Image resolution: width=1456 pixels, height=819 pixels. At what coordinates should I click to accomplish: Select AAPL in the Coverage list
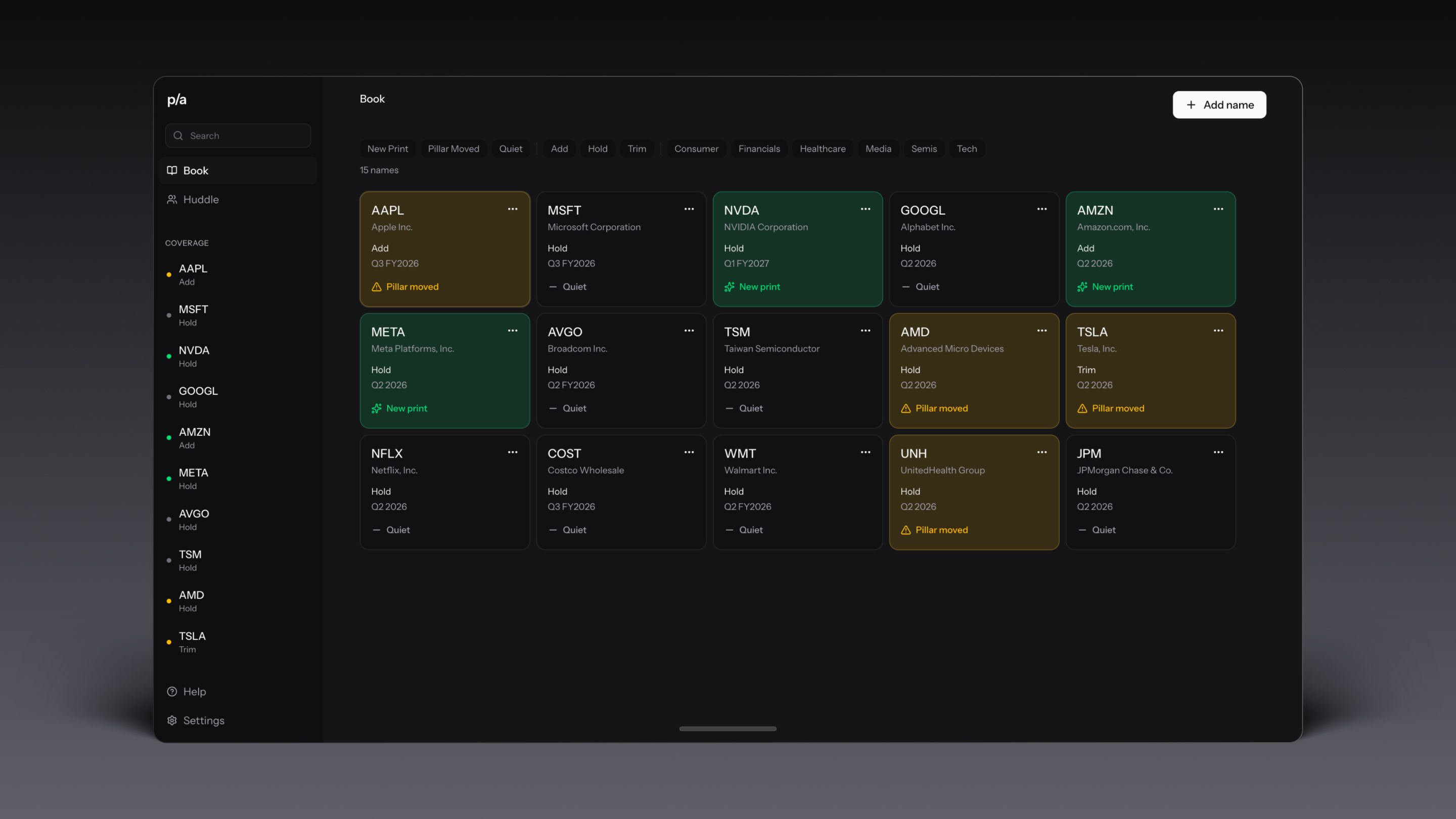238,275
